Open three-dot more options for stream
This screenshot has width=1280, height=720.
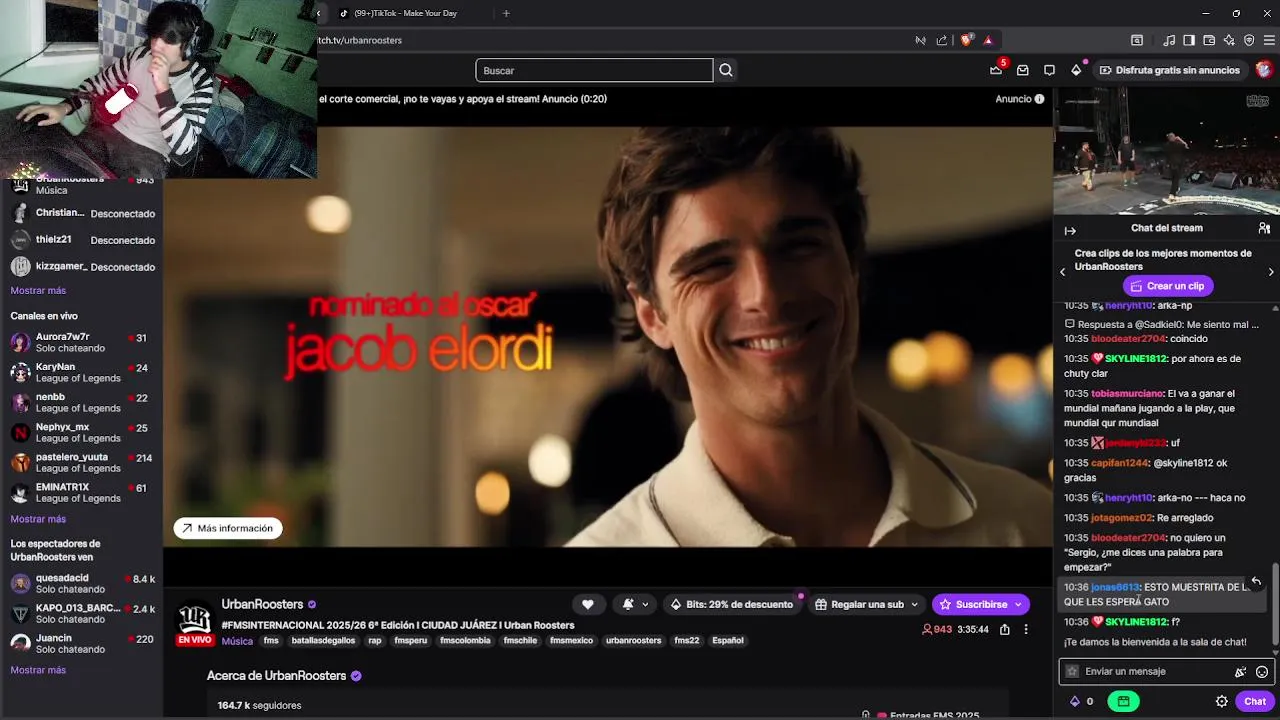1025,629
